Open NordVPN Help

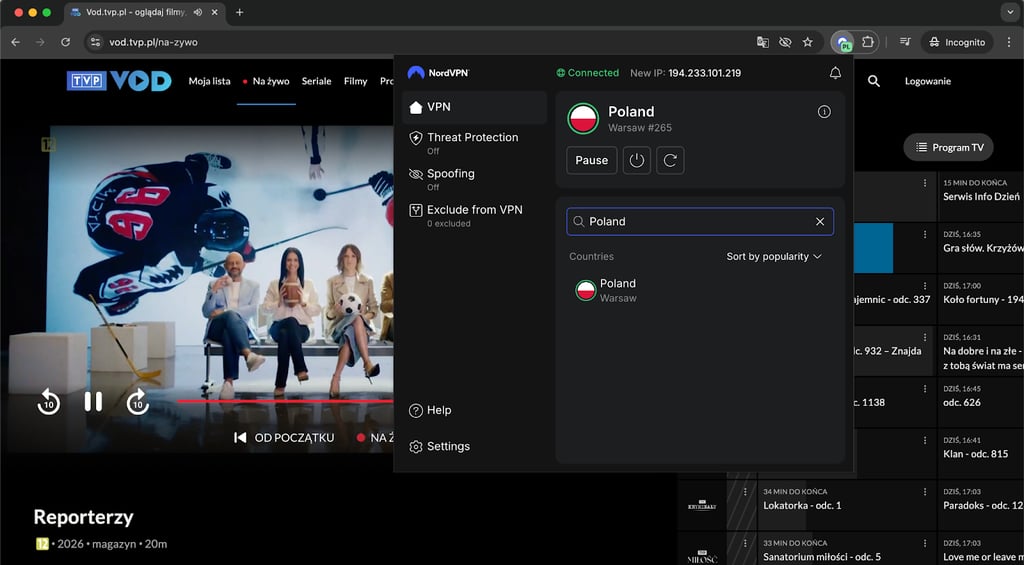[430, 411]
